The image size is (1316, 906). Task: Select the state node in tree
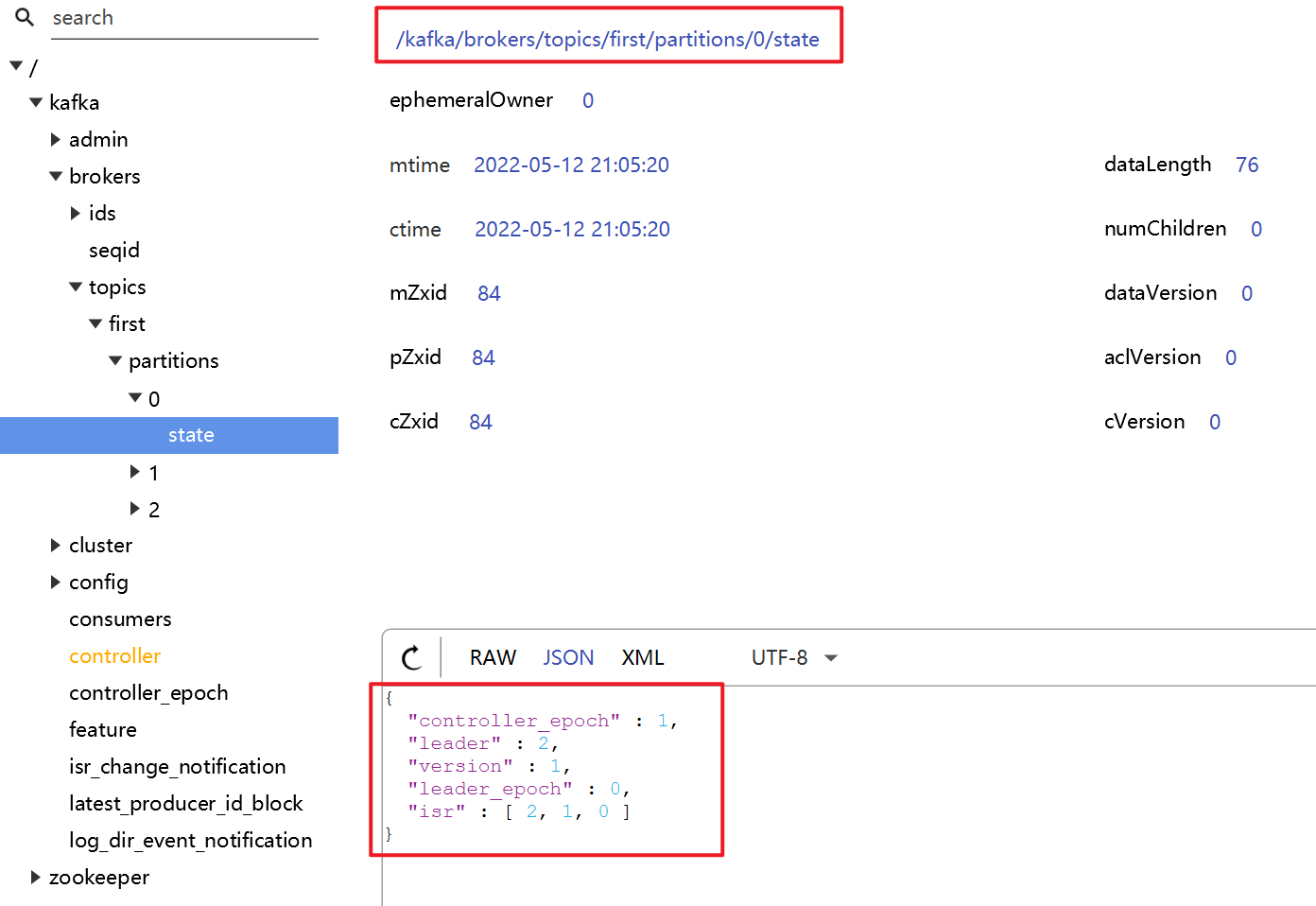coord(191,435)
